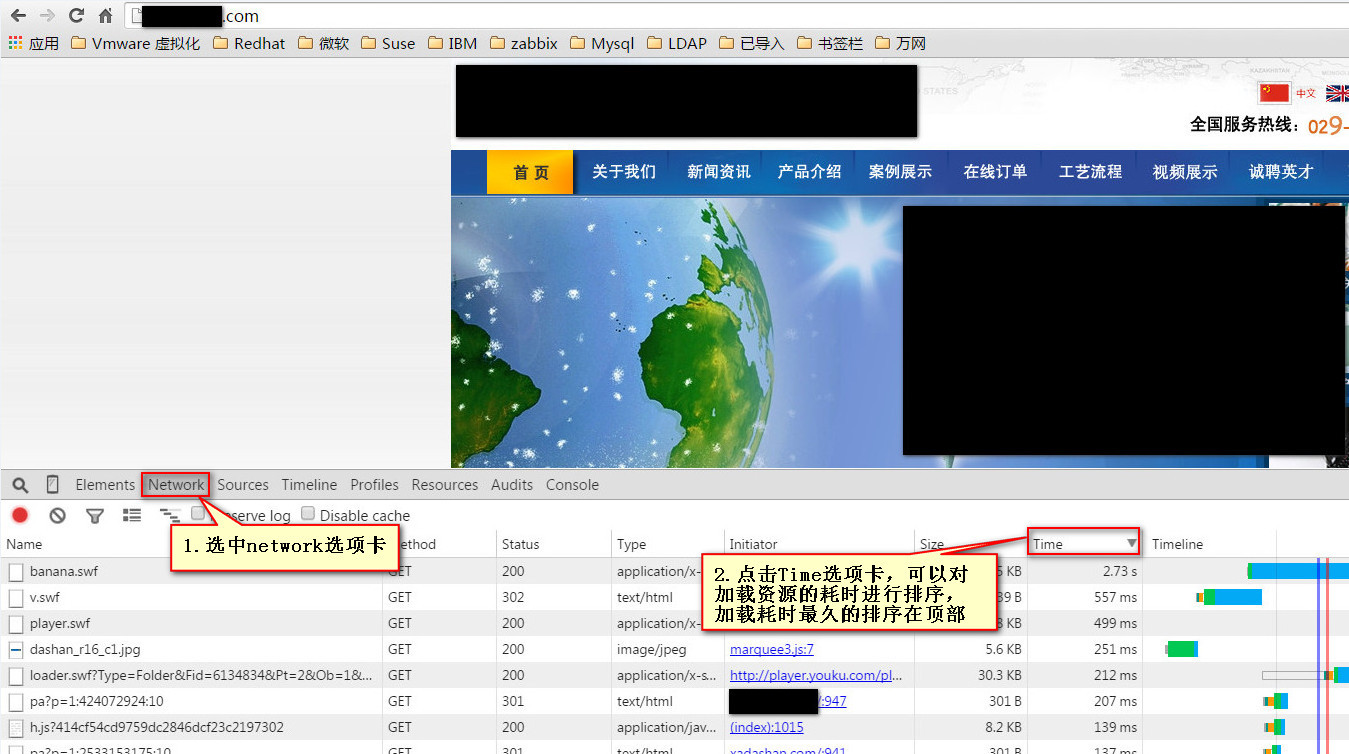
Task: Check the checkbox beside banana.swf
Action: click(14, 571)
